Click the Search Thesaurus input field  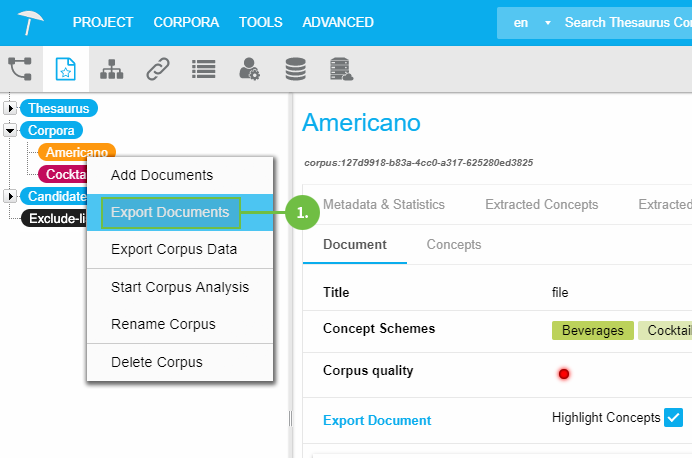[627, 22]
